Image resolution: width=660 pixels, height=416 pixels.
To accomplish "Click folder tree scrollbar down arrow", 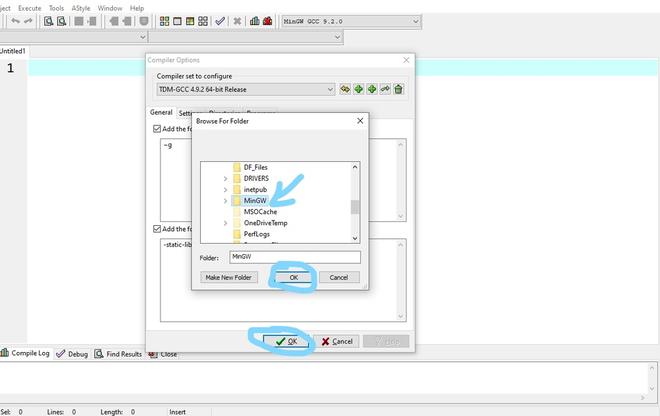I will [x=355, y=238].
